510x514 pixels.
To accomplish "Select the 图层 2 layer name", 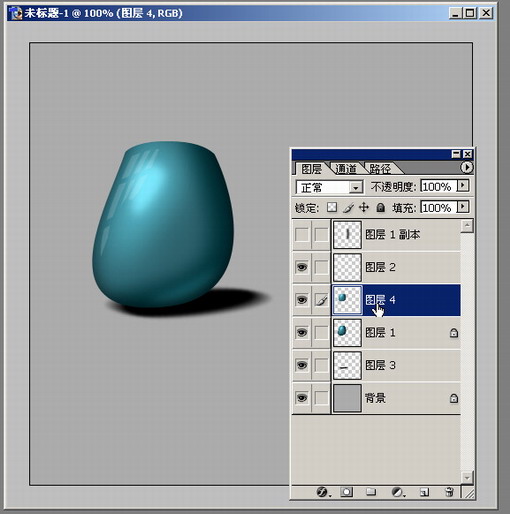I will pos(380,267).
